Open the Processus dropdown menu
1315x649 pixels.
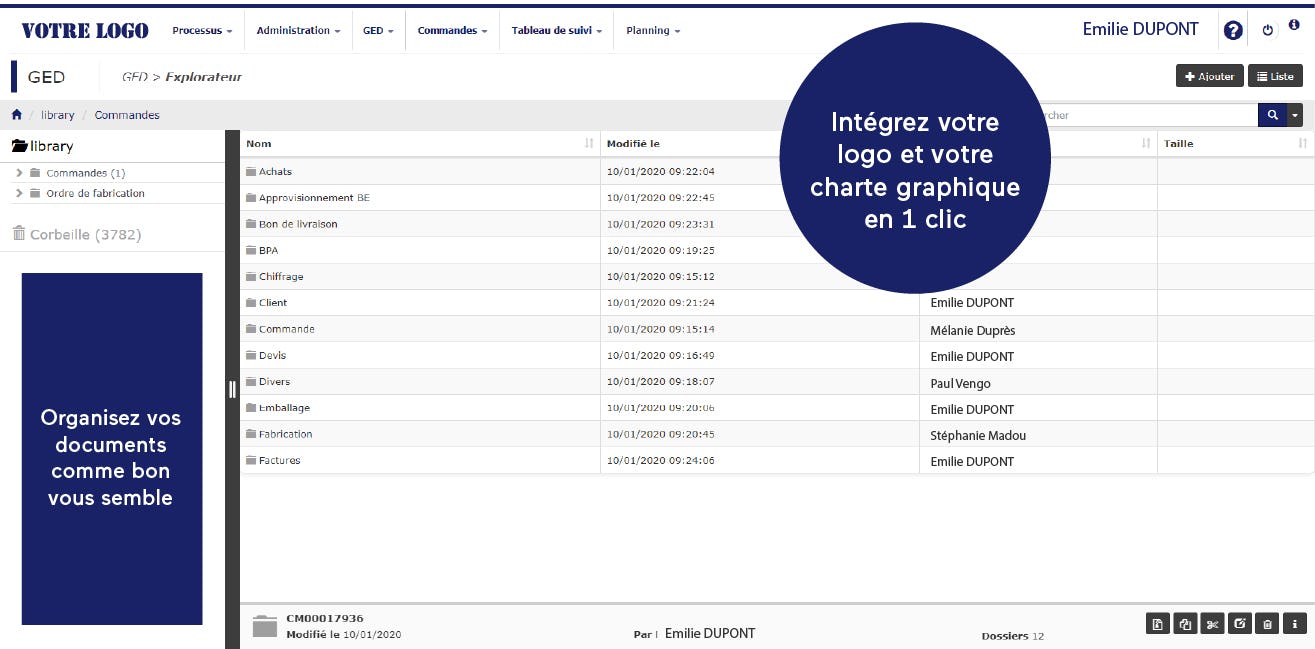tap(202, 31)
